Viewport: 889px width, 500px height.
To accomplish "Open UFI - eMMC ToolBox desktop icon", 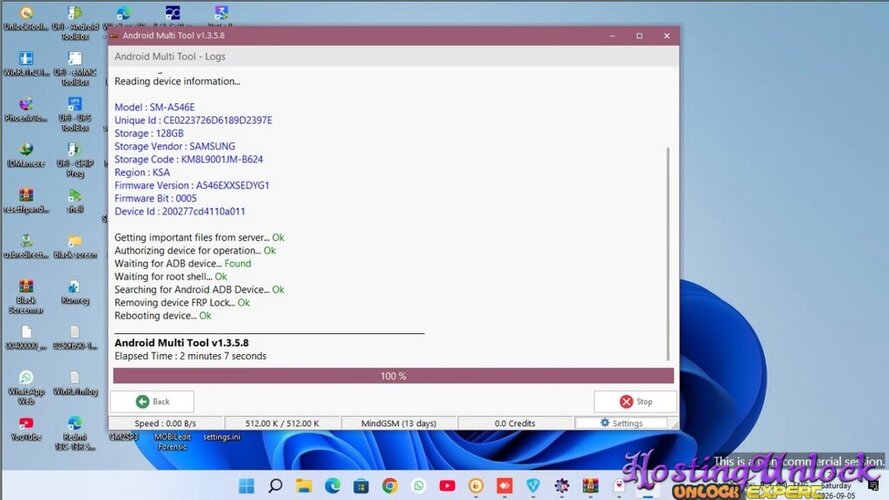I will pyautogui.click(x=75, y=68).
